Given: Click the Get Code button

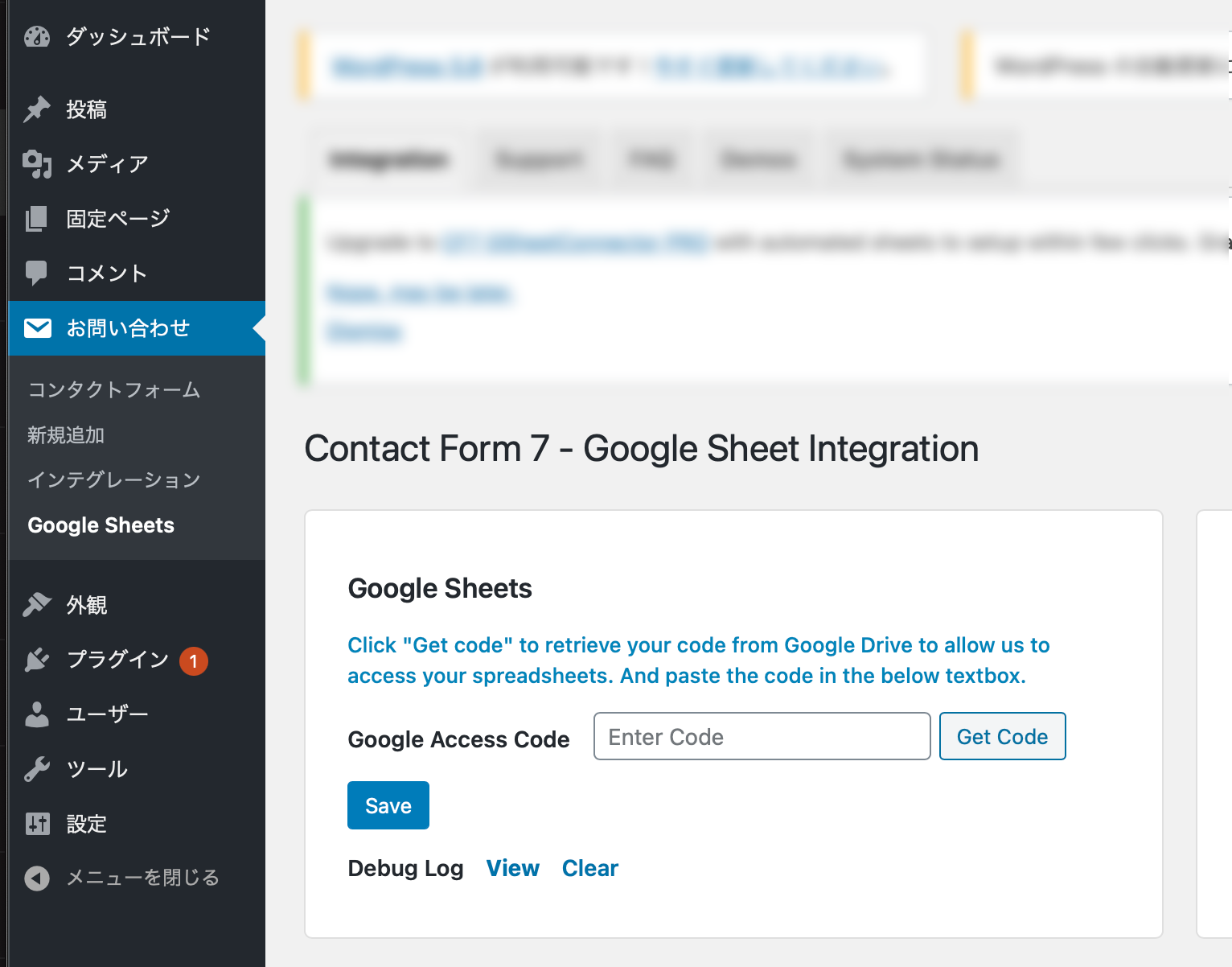Looking at the screenshot, I should coord(1002,736).
